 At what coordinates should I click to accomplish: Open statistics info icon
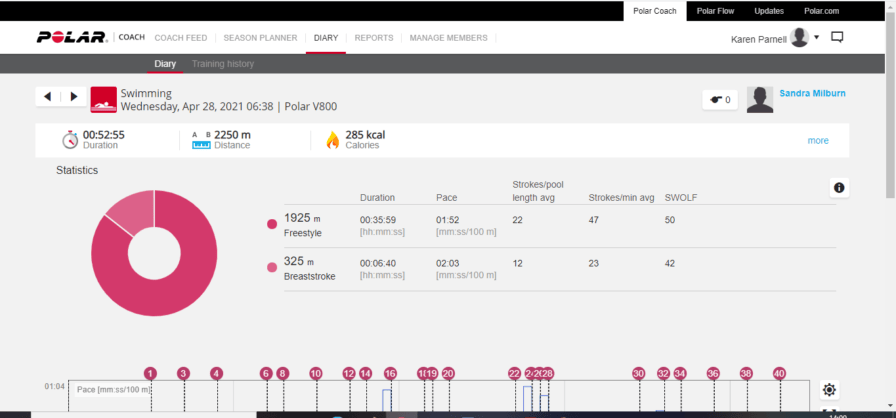839,187
